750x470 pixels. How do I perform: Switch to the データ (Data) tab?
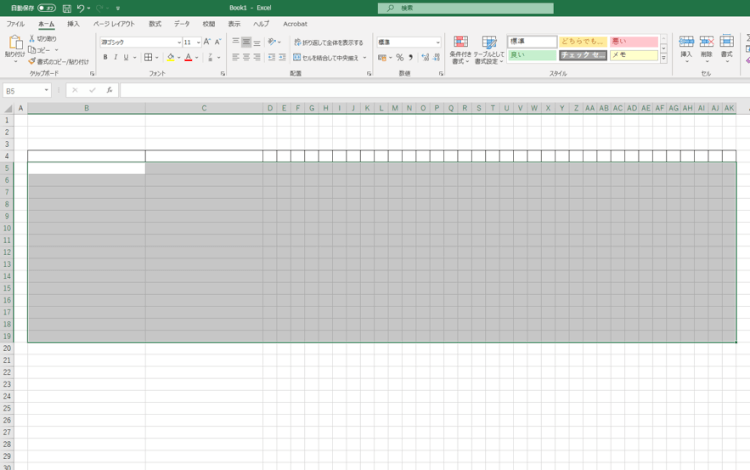(x=181, y=23)
